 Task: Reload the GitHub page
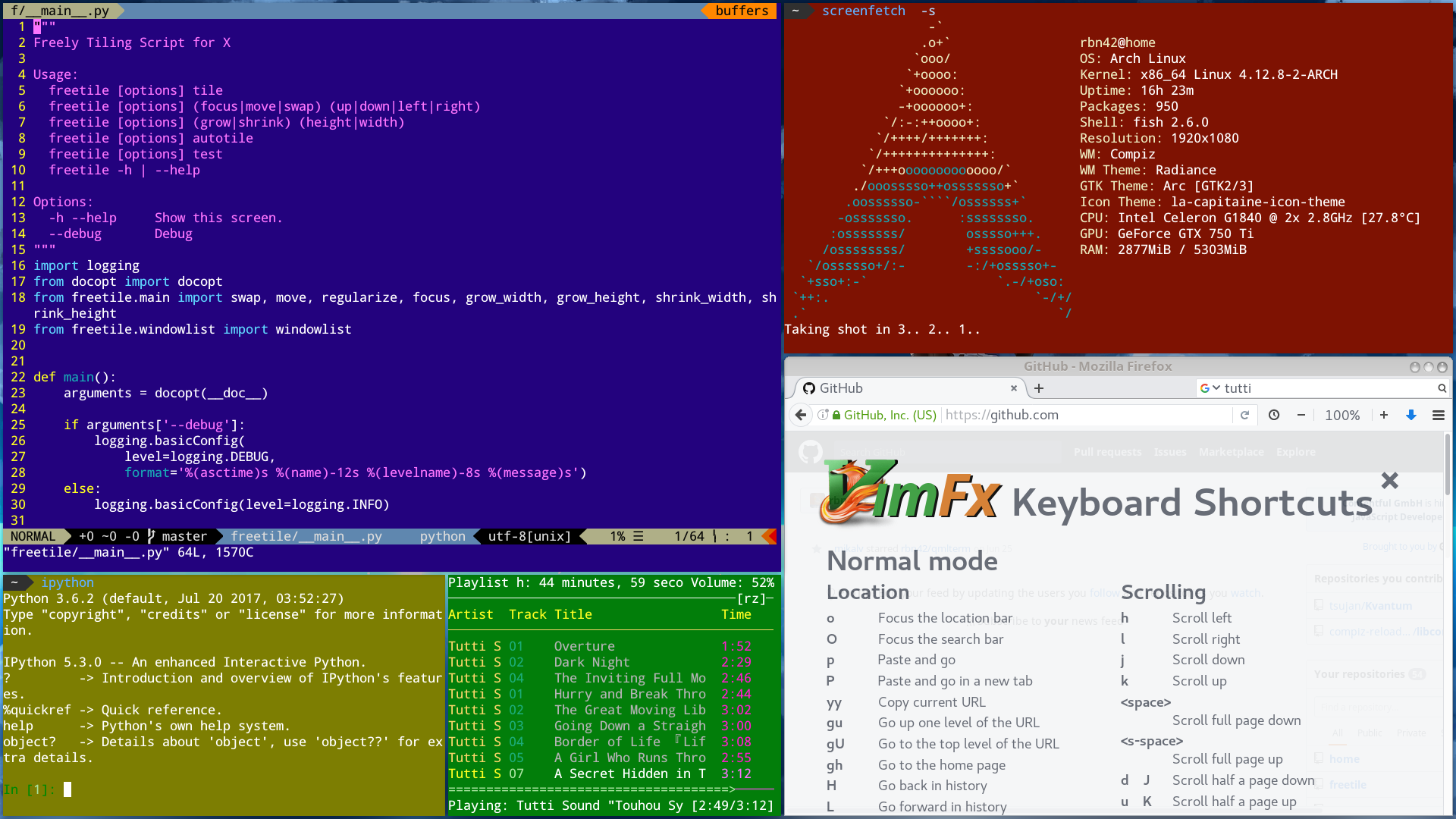click(1244, 415)
